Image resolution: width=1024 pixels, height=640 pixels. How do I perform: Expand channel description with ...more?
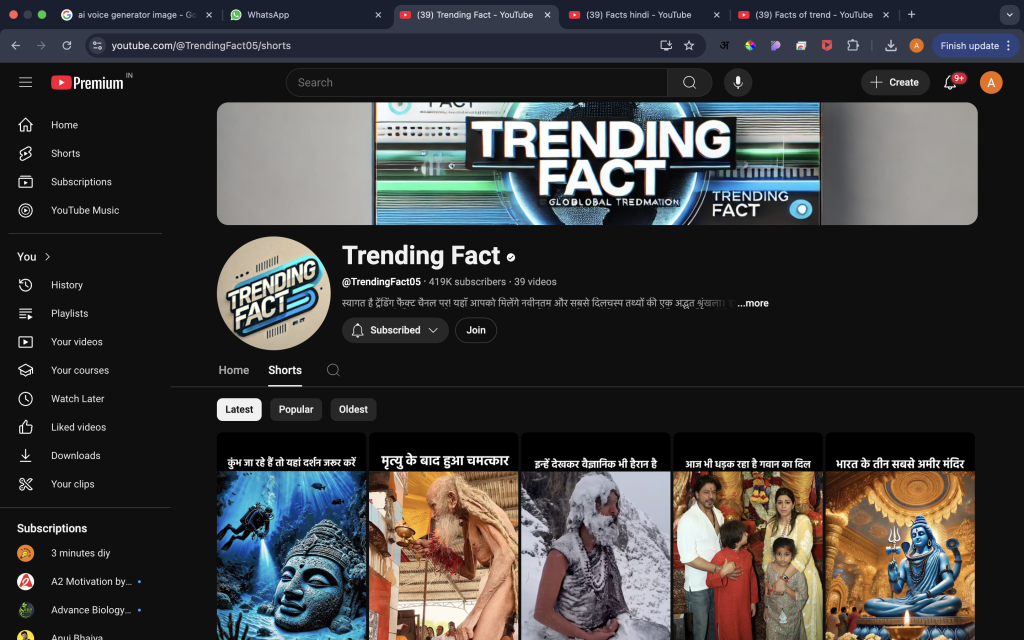(753, 303)
